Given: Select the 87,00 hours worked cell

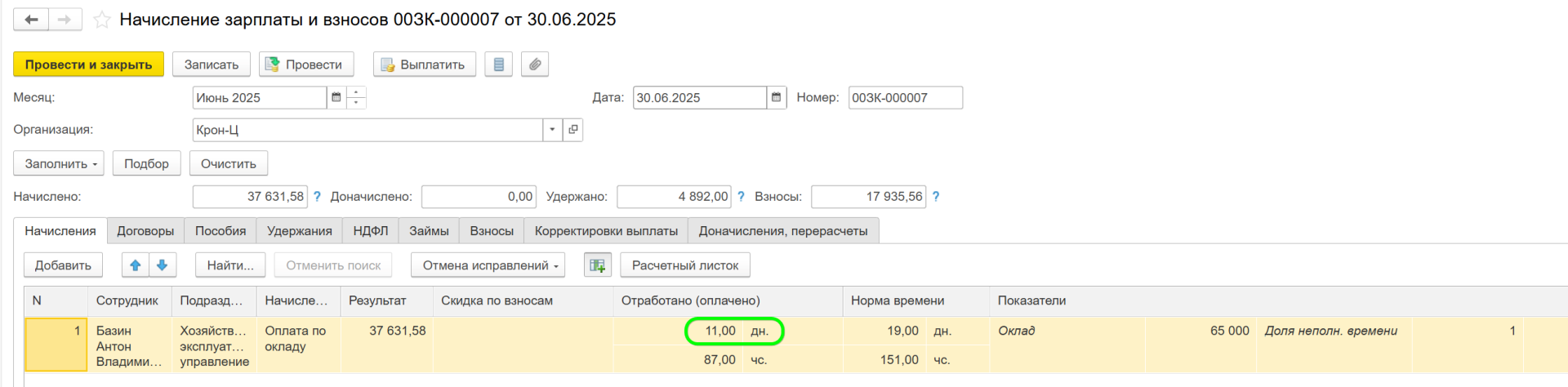Looking at the screenshot, I should (678, 359).
